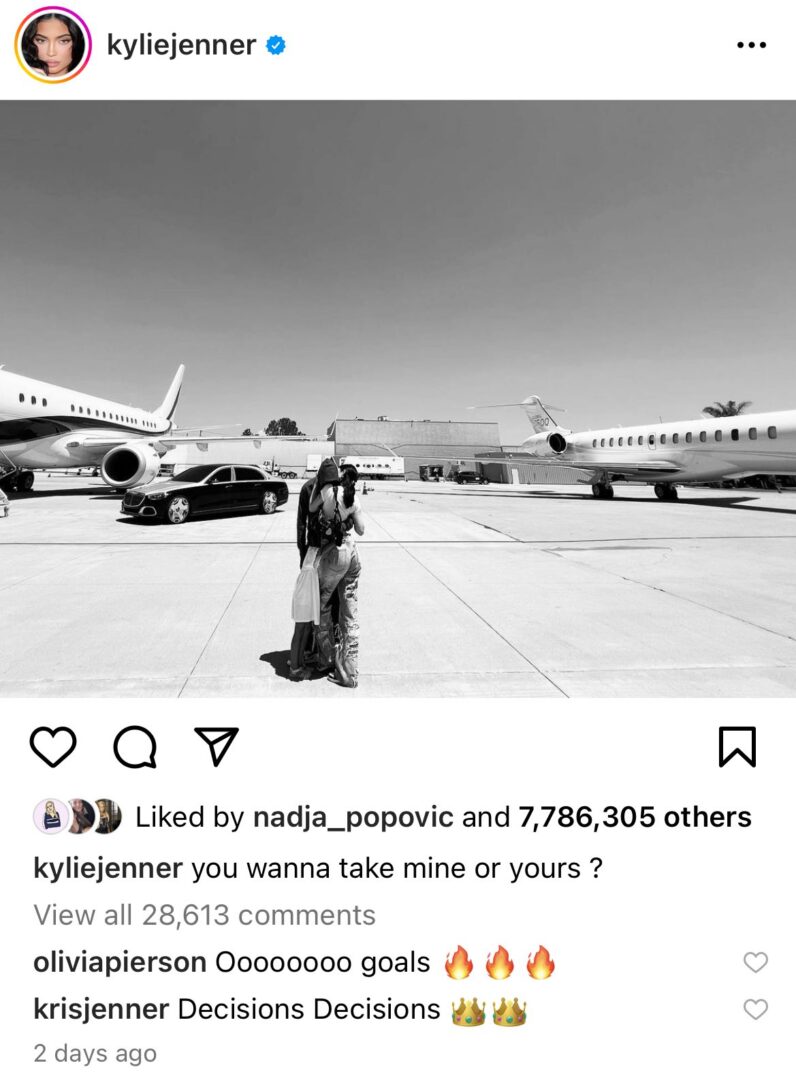This screenshot has width=796, height=1080.
Task: Tap the black and white airport photo
Action: (x=398, y=399)
